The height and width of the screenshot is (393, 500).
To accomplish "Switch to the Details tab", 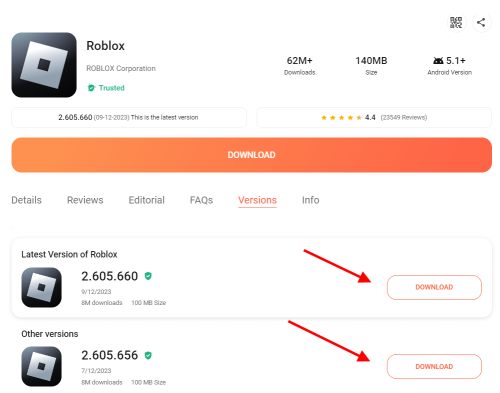I will click(x=26, y=200).
